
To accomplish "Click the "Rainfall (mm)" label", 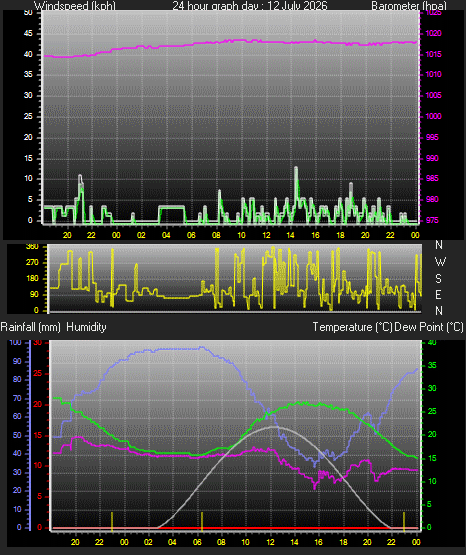I will [x=30, y=327].
